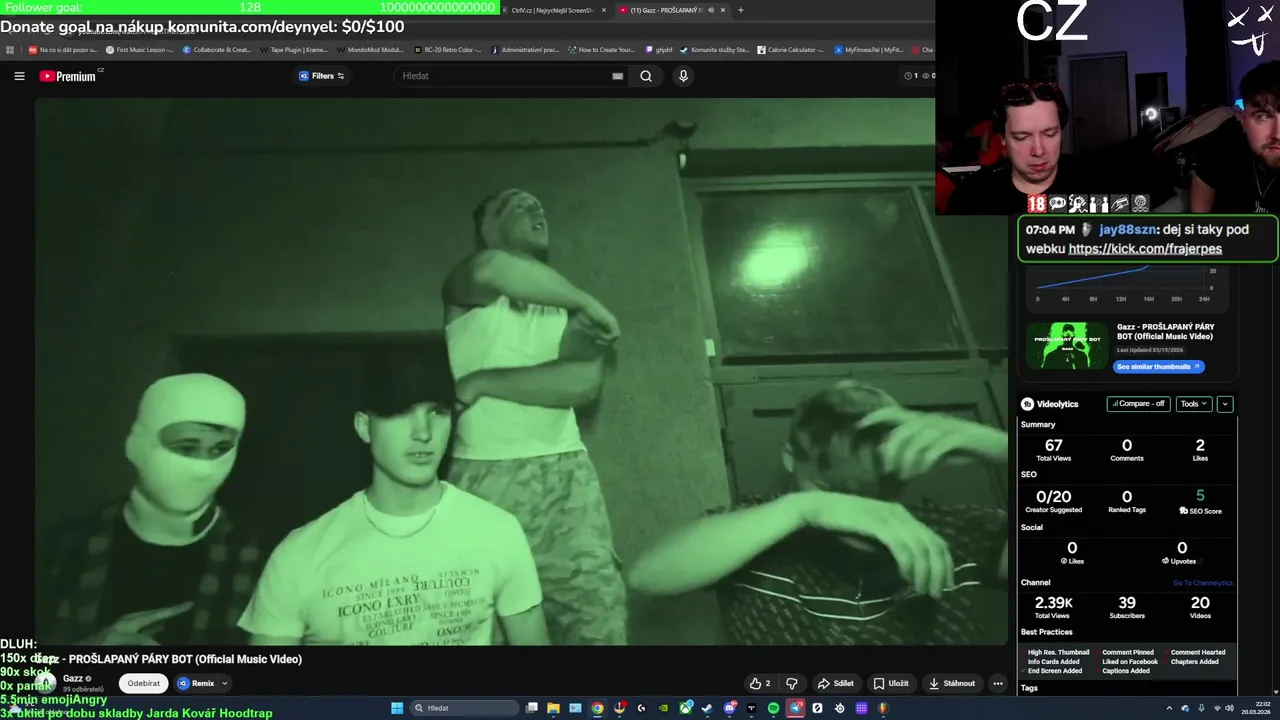Viewport: 1280px width, 720px height.
Task: Open a new browser tab
Action: coord(741,10)
